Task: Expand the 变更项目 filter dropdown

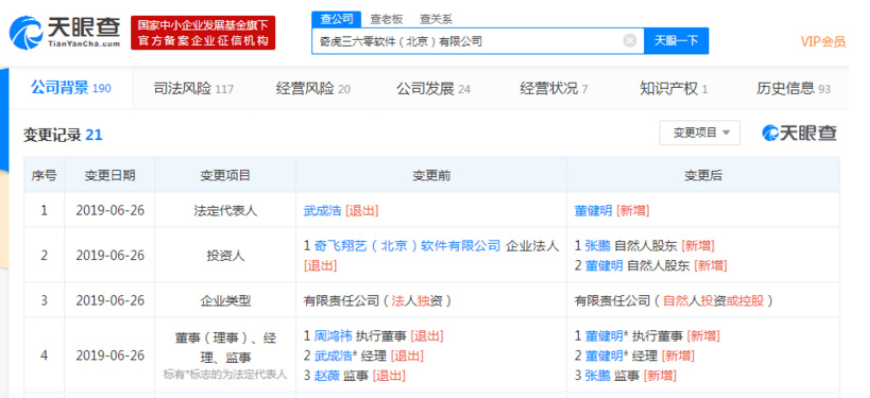Action: coord(700,133)
